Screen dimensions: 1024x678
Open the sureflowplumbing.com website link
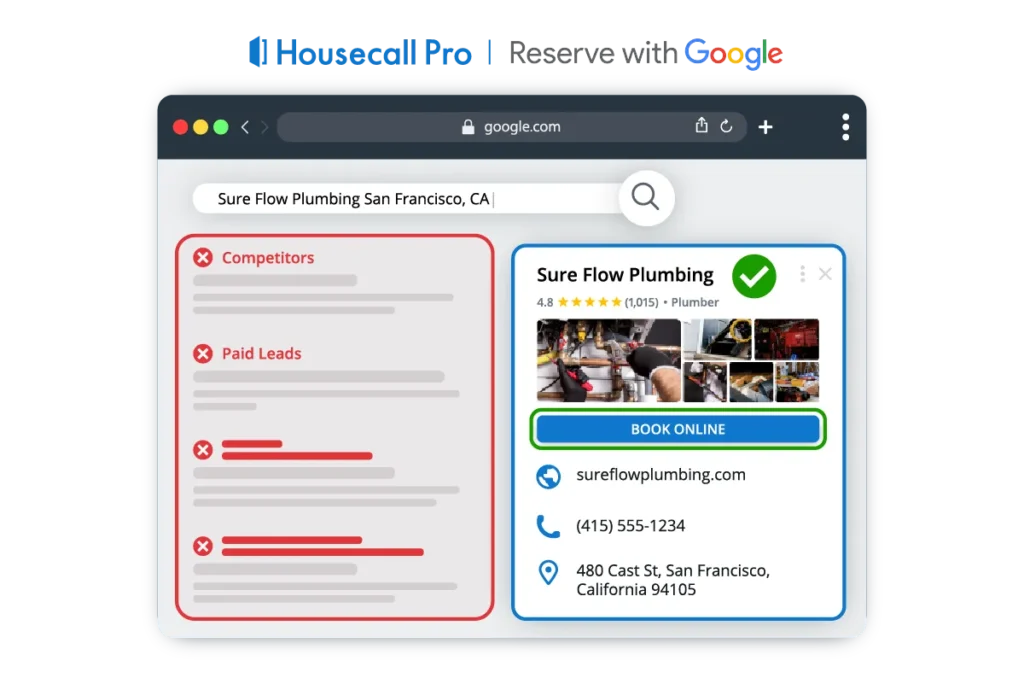660,475
